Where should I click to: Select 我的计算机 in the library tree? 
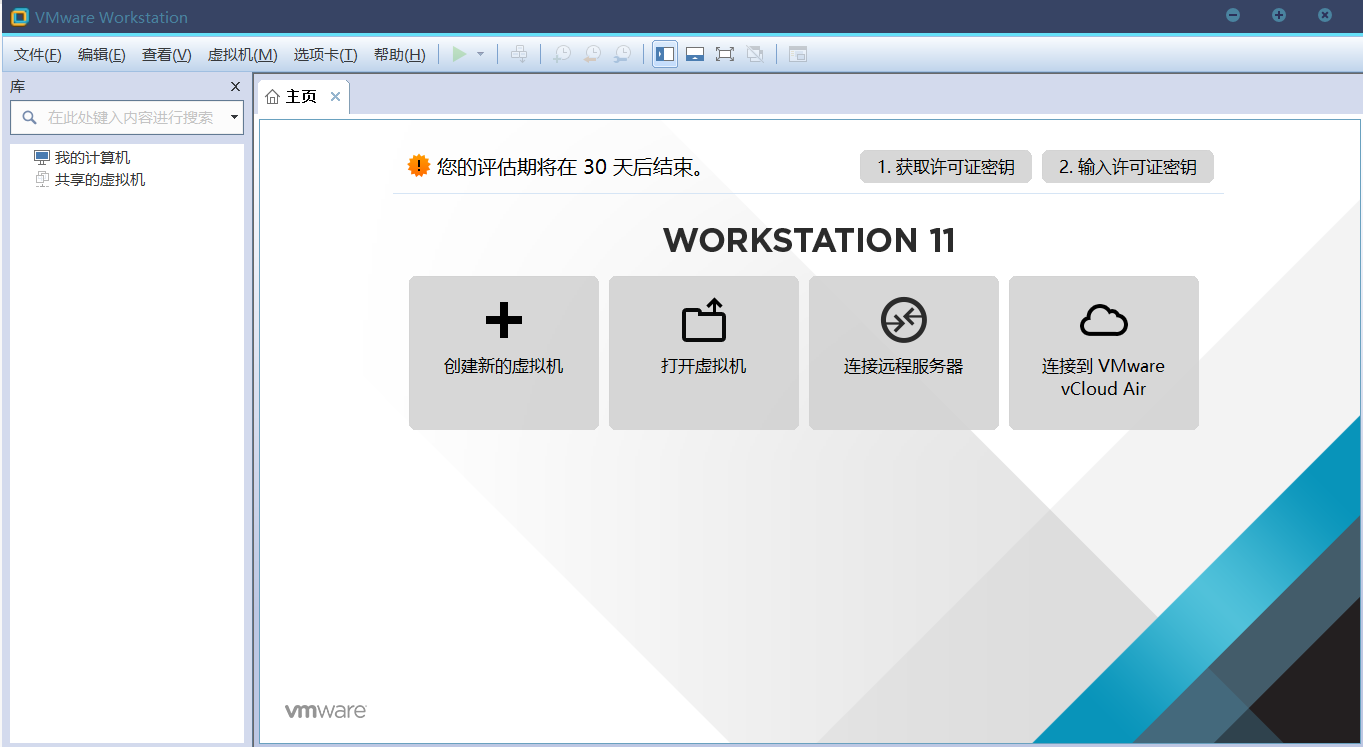pyautogui.click(x=92, y=158)
